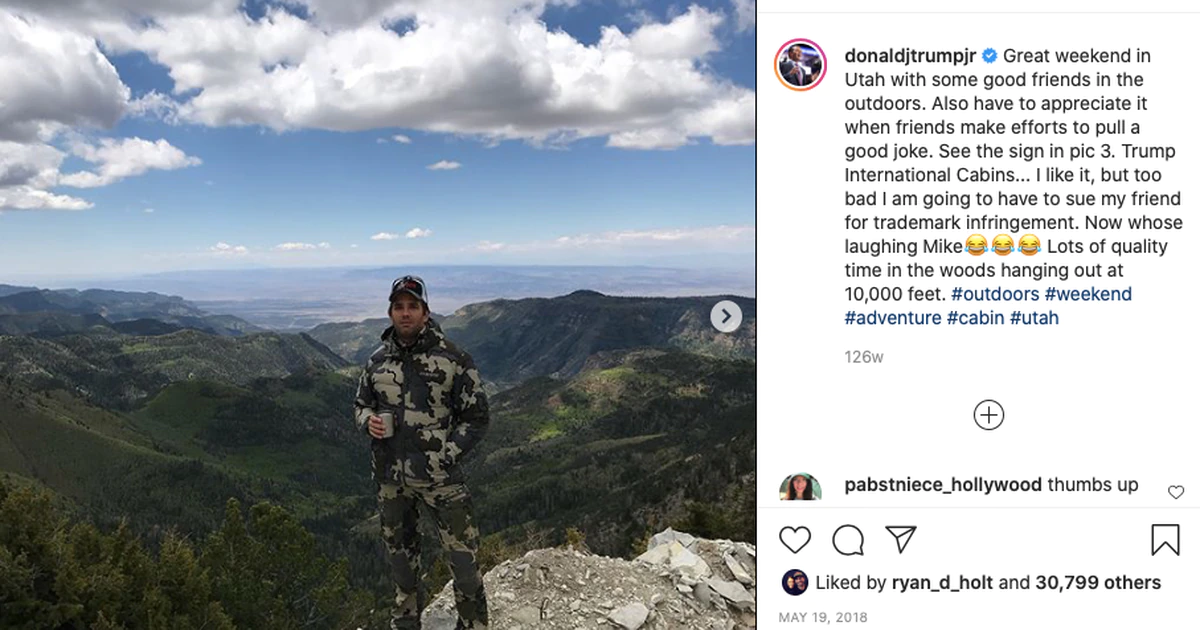Screen dimensions: 1200x630
Task: Click the verified badge next to username
Action: 989,56
